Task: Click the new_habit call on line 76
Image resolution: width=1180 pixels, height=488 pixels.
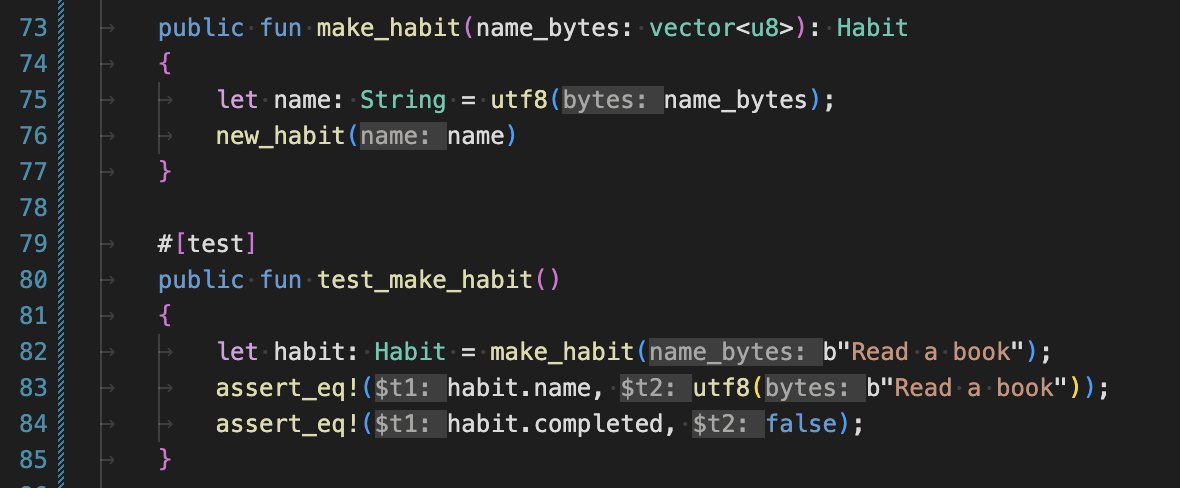Action: coord(280,136)
